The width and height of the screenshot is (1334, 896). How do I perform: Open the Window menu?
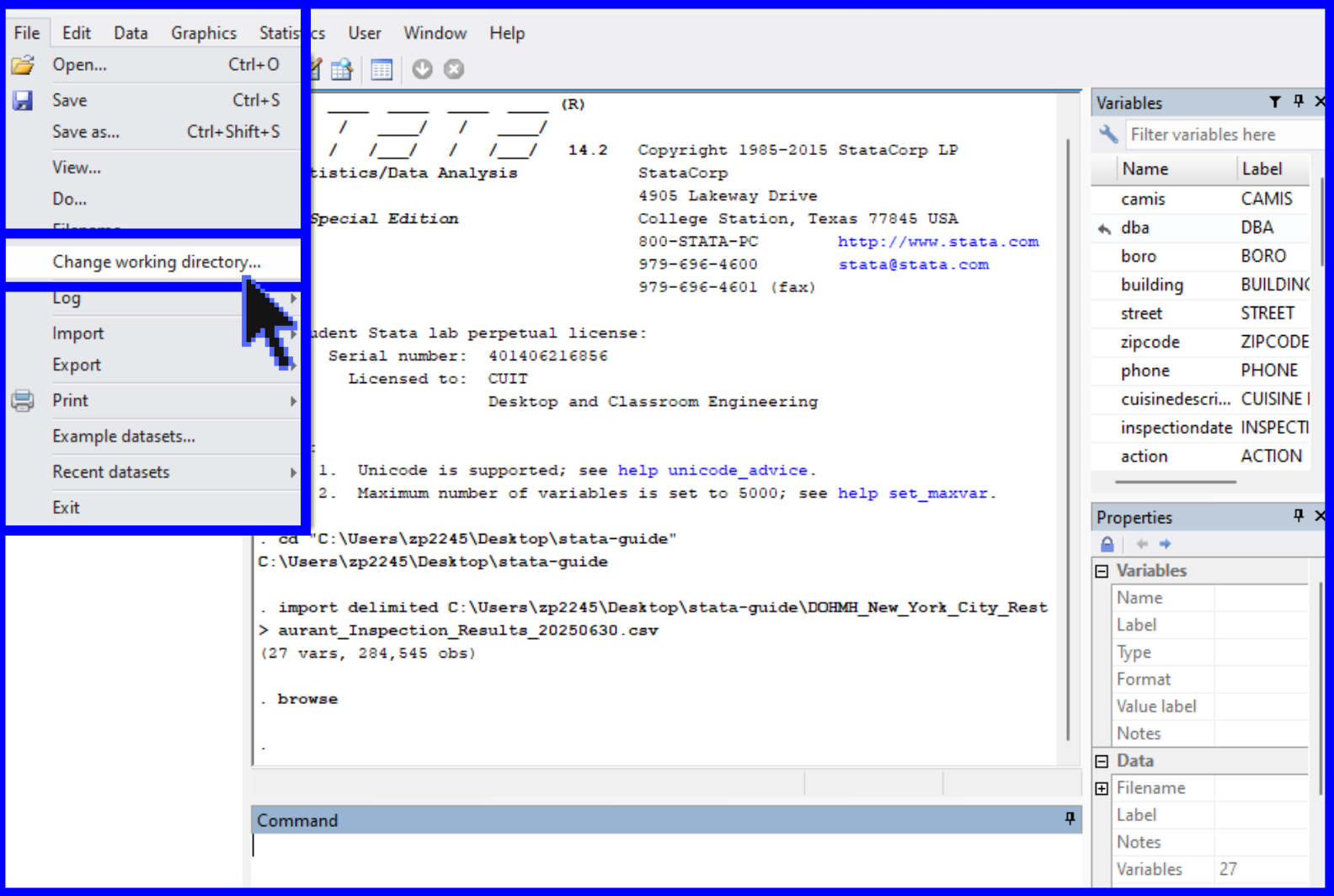pos(435,33)
